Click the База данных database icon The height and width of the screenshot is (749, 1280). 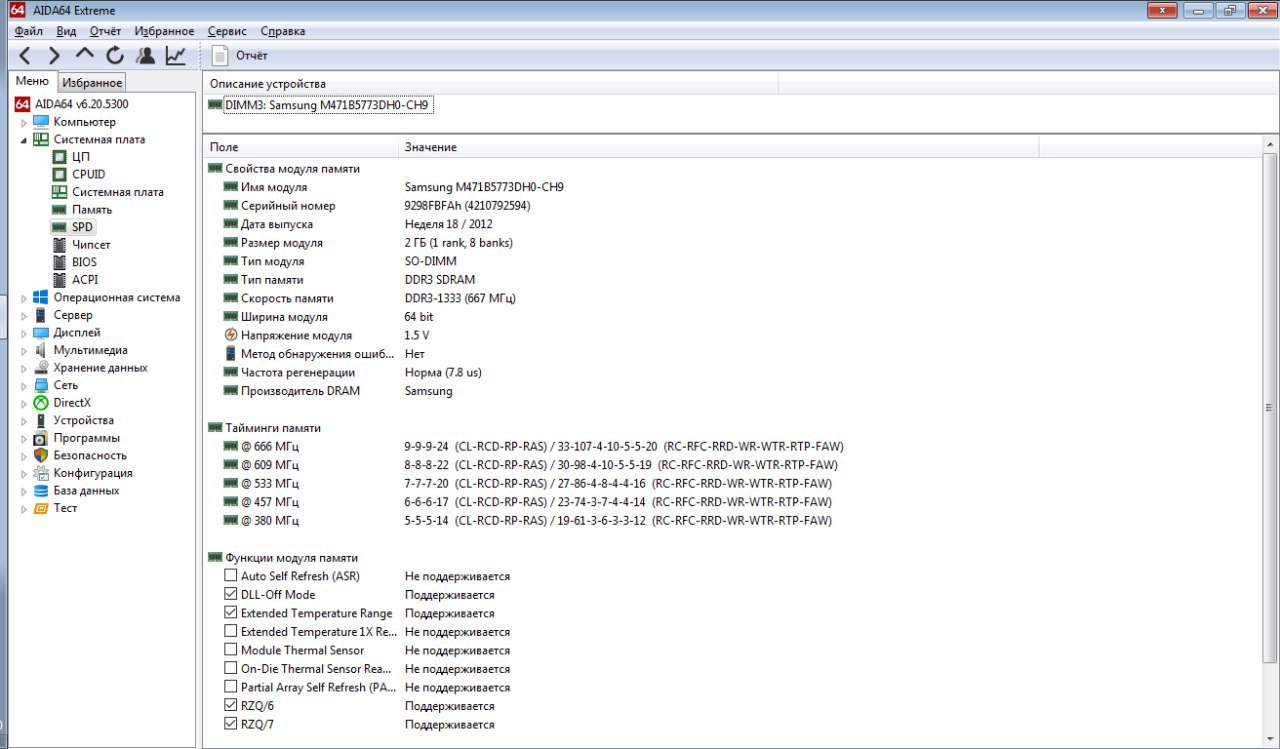pyautogui.click(x=41, y=491)
